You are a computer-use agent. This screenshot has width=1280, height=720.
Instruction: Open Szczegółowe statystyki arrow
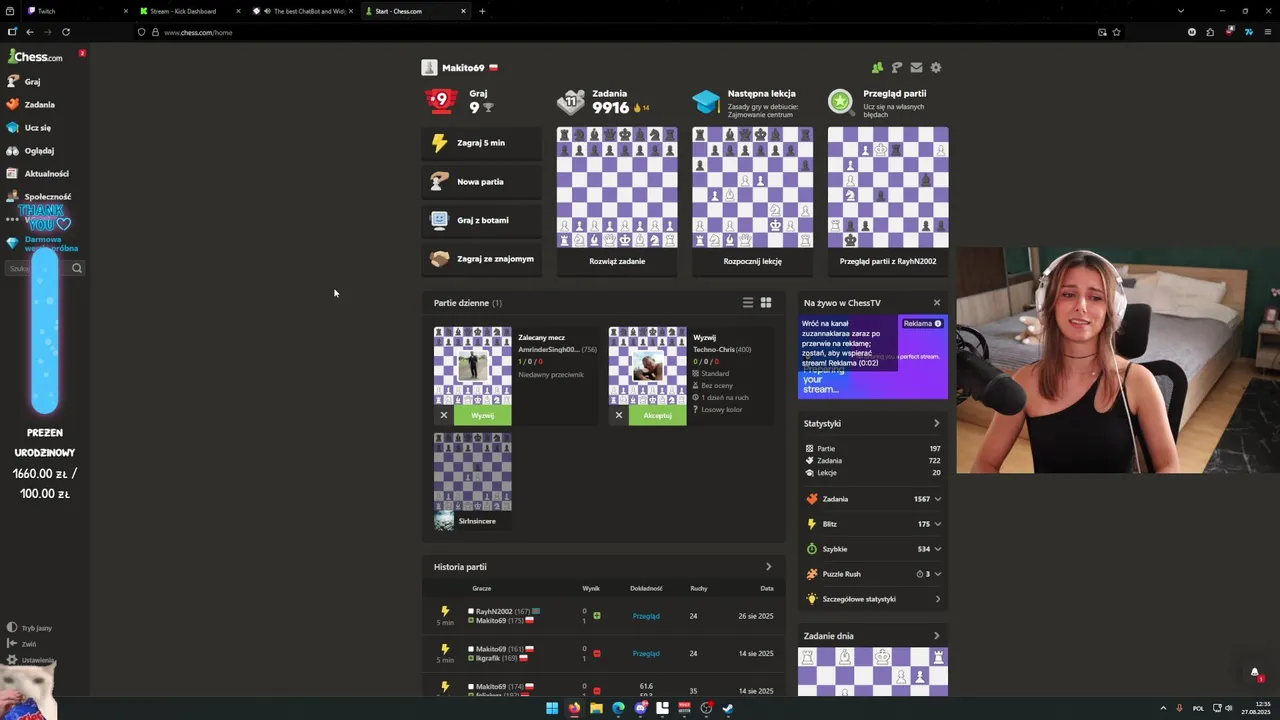pos(937,599)
